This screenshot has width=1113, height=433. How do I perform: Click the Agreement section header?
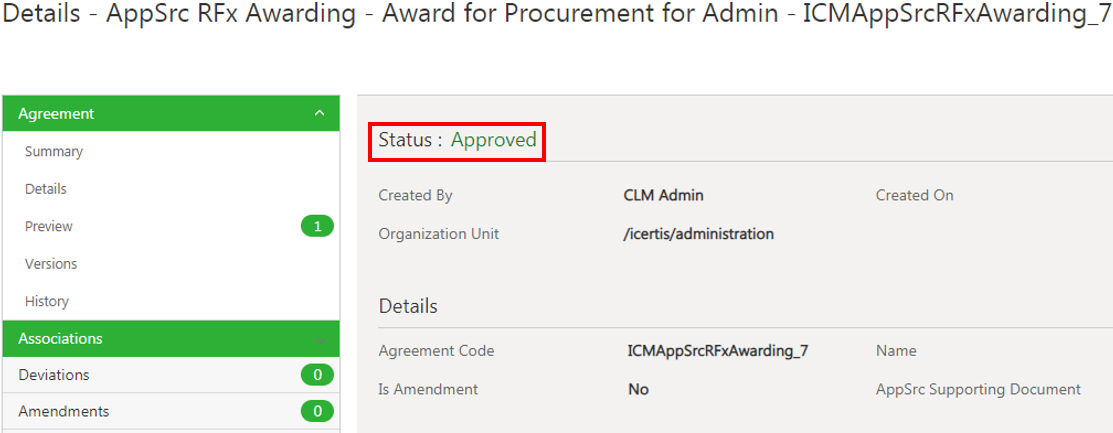[171, 114]
